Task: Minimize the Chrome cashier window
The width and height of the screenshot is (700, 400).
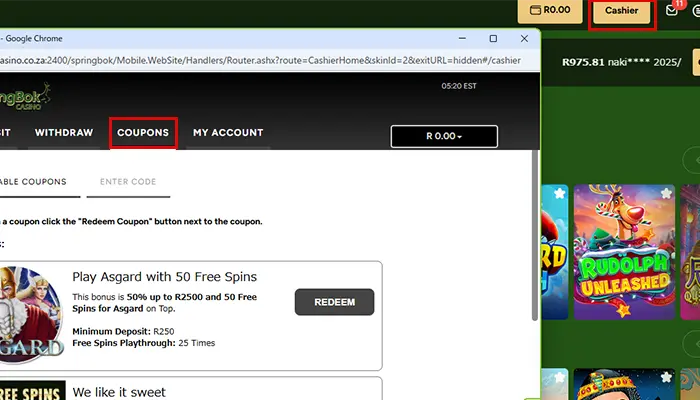Action: coord(460,39)
